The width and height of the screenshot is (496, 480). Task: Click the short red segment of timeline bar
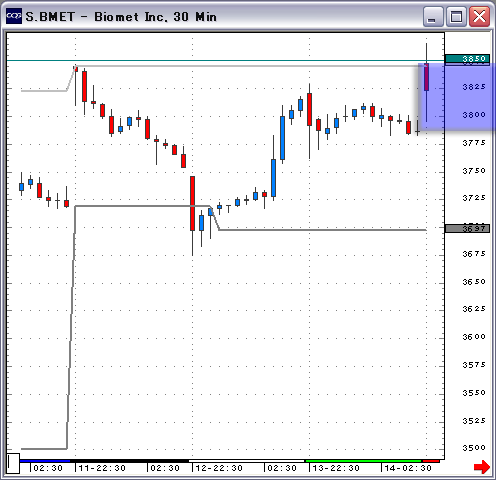[432, 461]
